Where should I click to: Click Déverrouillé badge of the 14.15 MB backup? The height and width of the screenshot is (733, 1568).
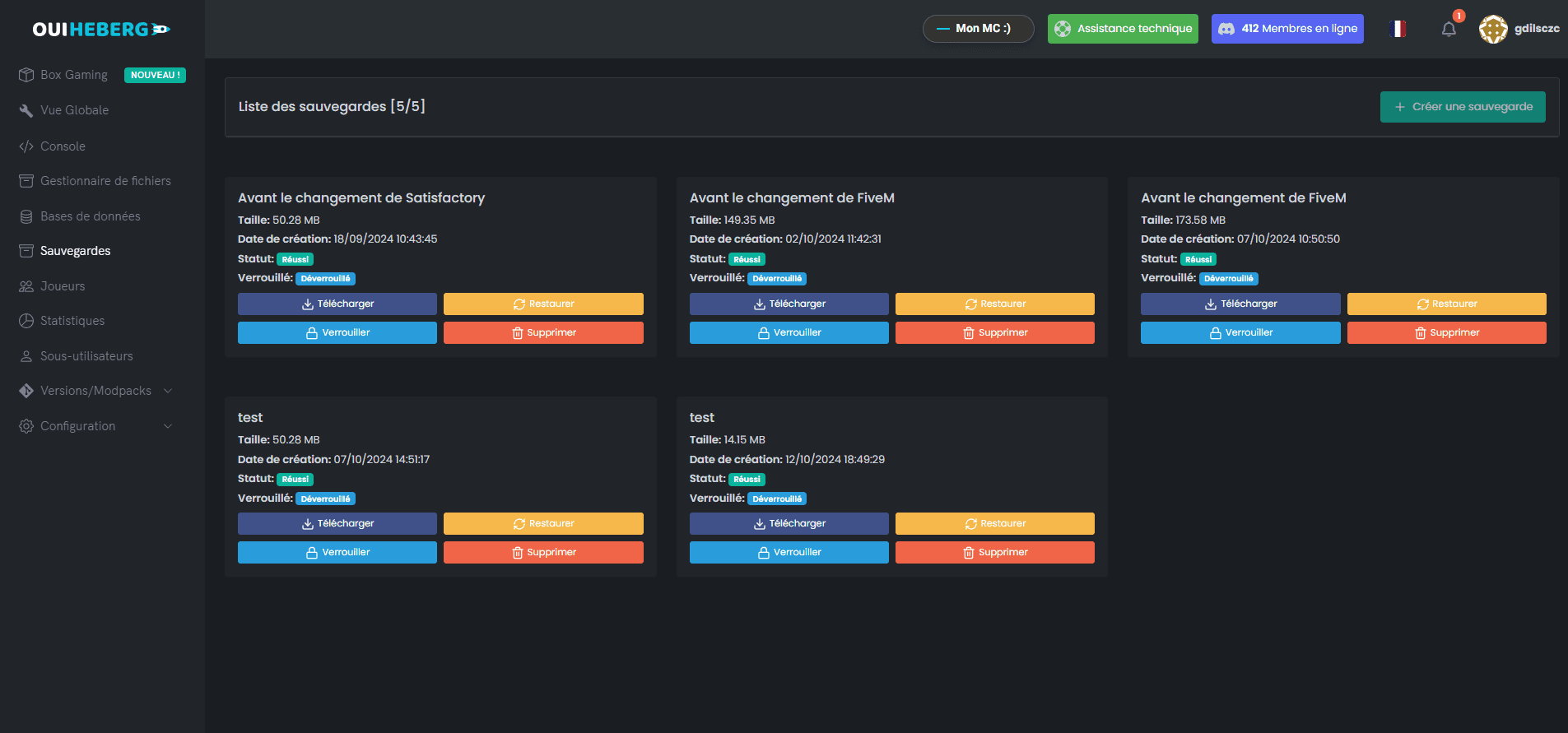tap(777, 499)
